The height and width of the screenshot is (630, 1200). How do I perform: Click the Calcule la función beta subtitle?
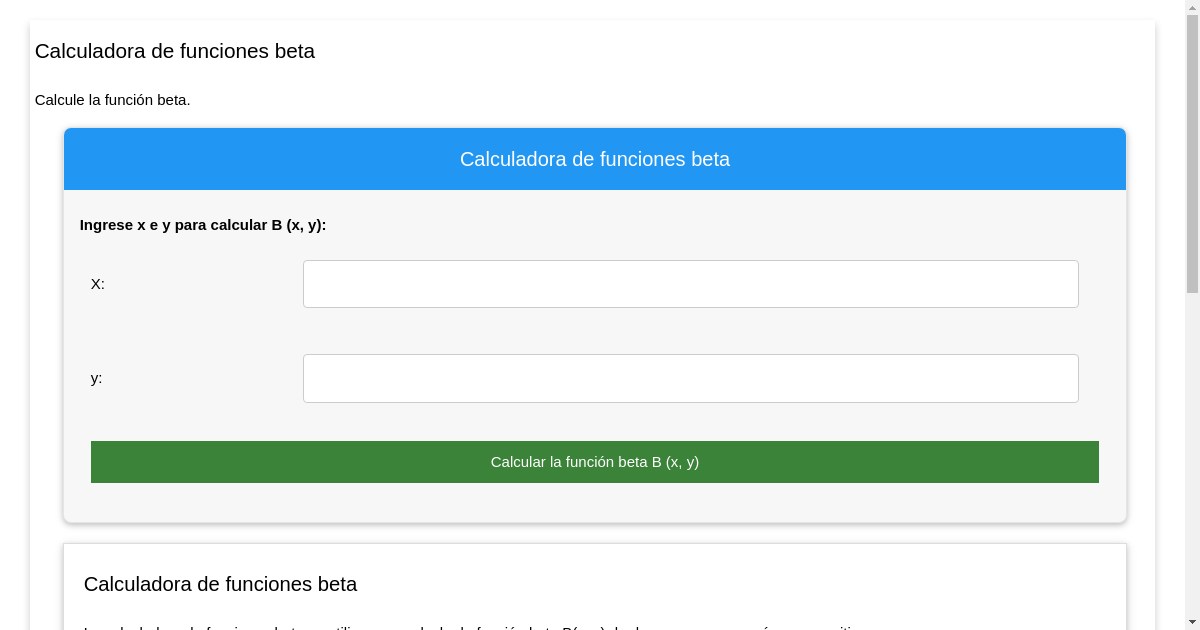coord(112,100)
